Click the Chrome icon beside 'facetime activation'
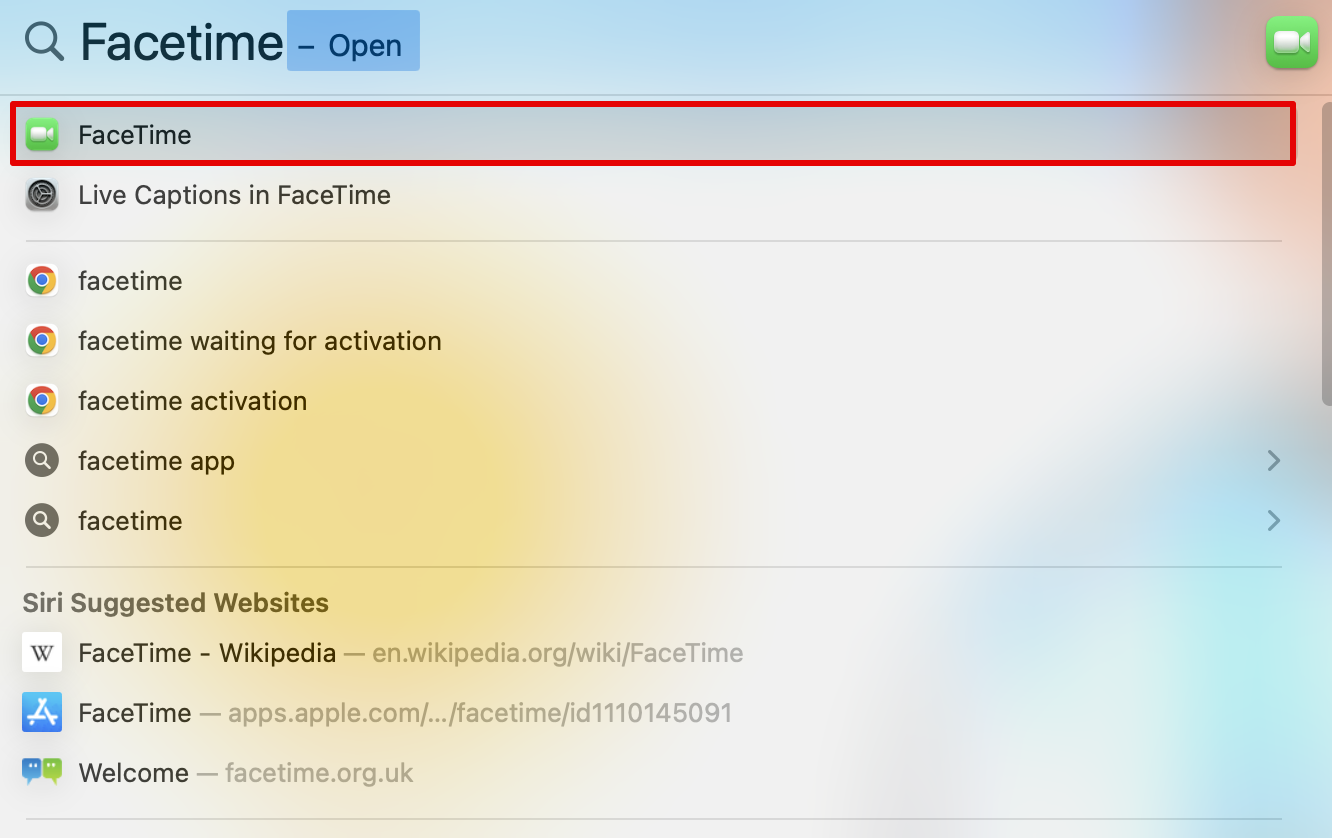The height and width of the screenshot is (838, 1332). point(42,401)
